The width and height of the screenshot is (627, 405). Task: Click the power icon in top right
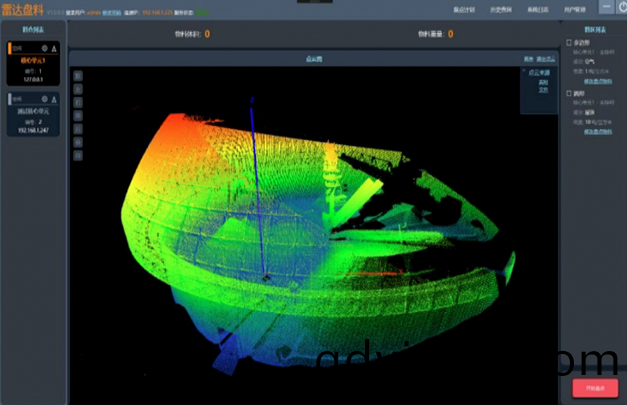tap(619, 8)
